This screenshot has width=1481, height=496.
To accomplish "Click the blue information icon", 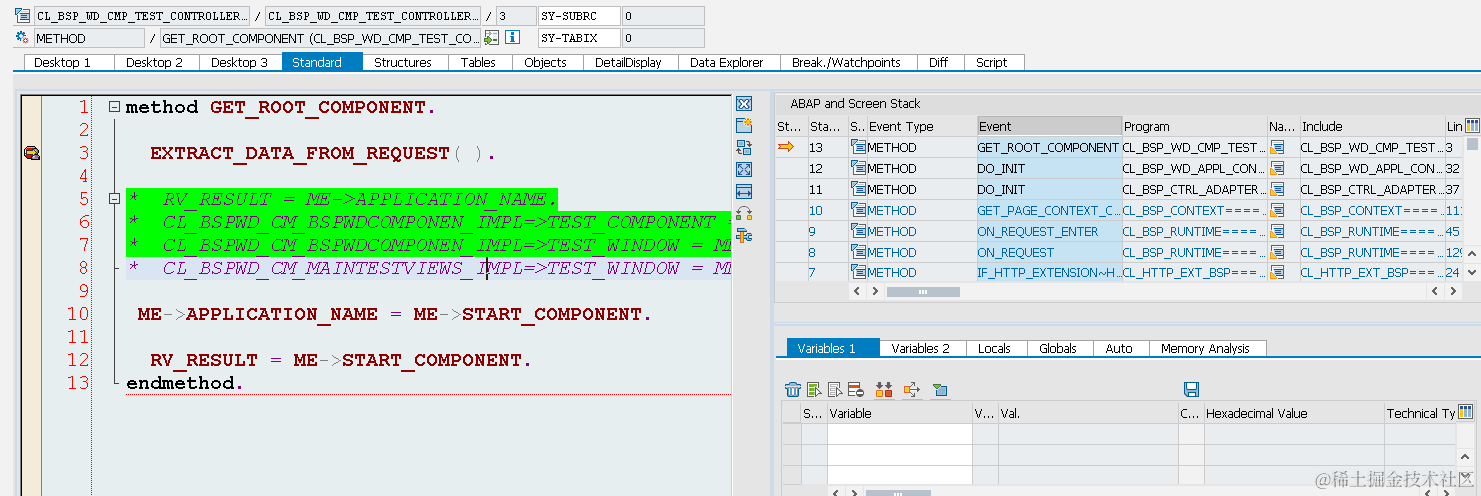I will click(x=512, y=38).
